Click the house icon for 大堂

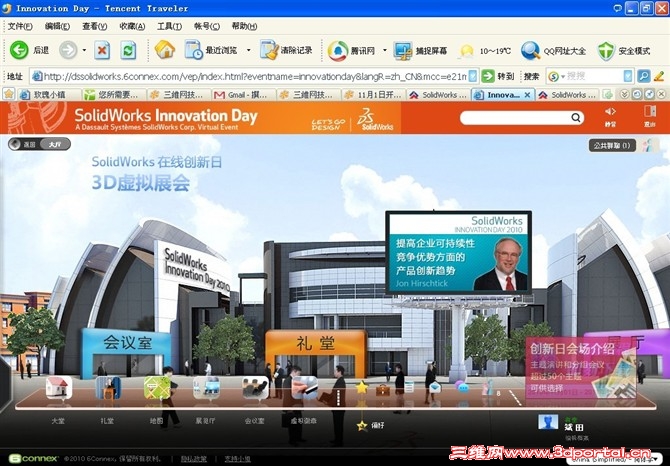click(x=59, y=387)
